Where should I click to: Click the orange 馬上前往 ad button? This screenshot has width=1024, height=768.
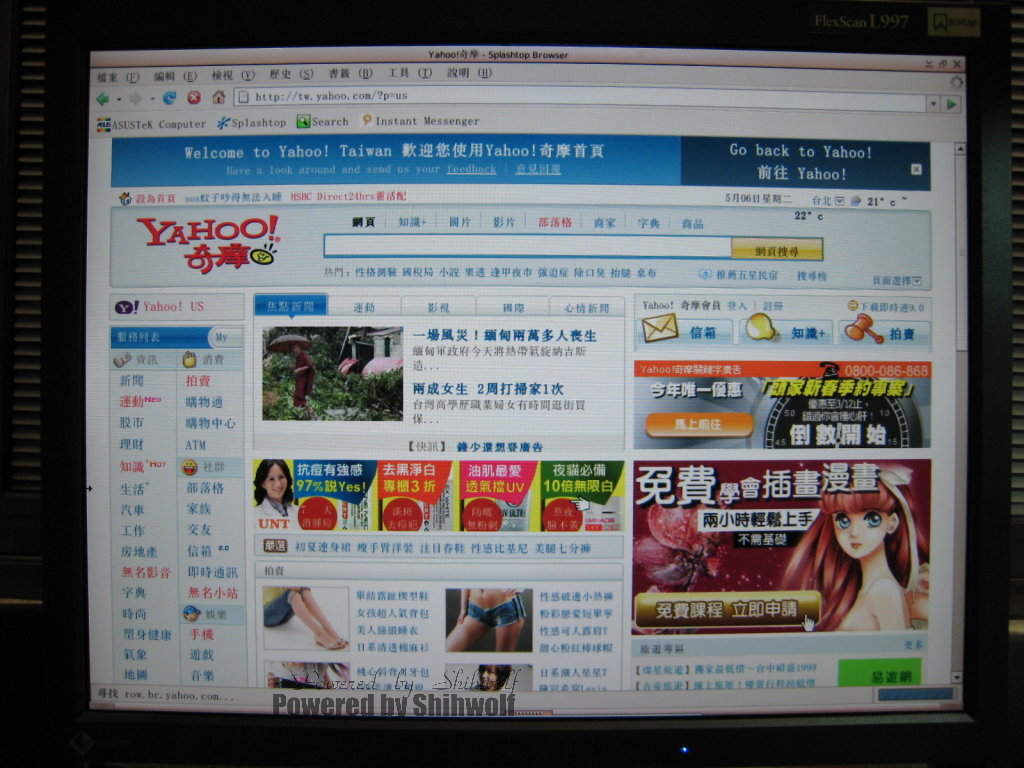(x=698, y=424)
